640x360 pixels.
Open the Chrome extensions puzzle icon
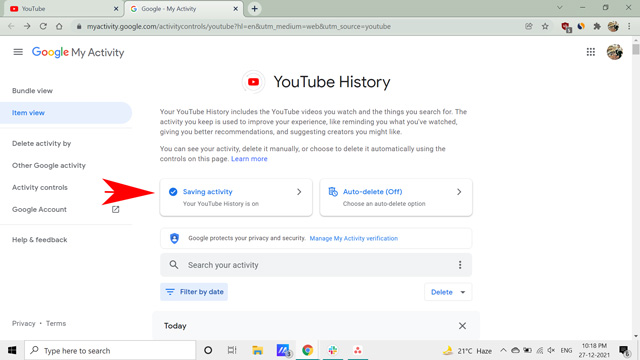click(597, 26)
